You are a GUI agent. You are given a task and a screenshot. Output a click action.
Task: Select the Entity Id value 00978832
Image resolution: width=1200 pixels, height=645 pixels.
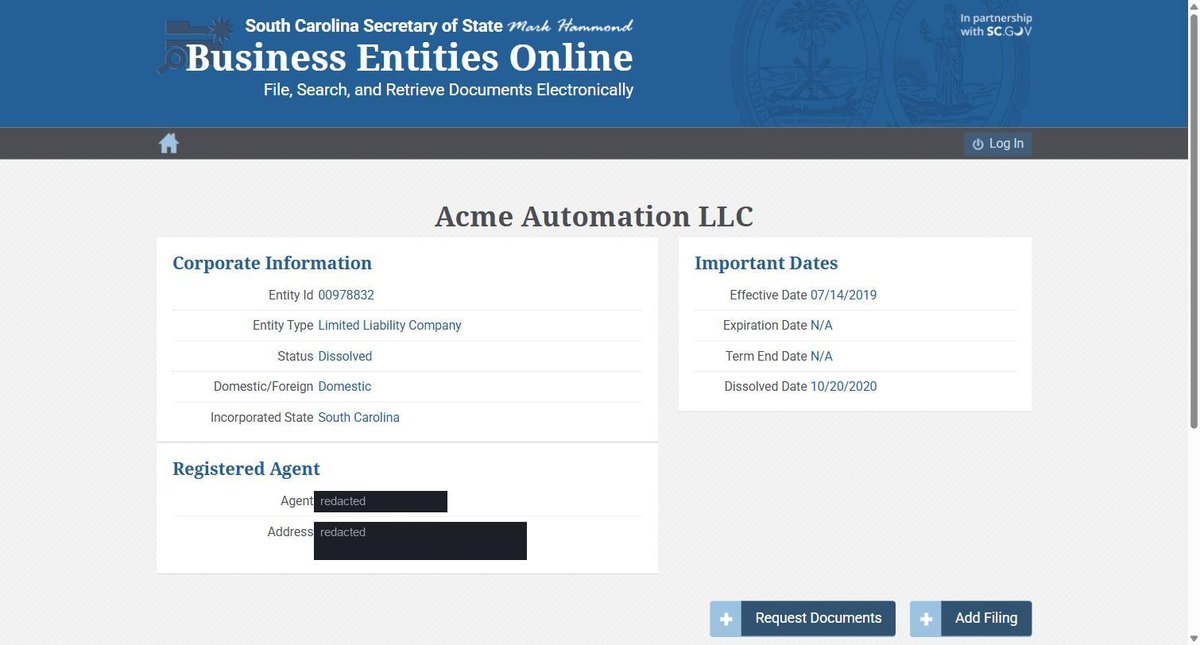click(x=346, y=295)
